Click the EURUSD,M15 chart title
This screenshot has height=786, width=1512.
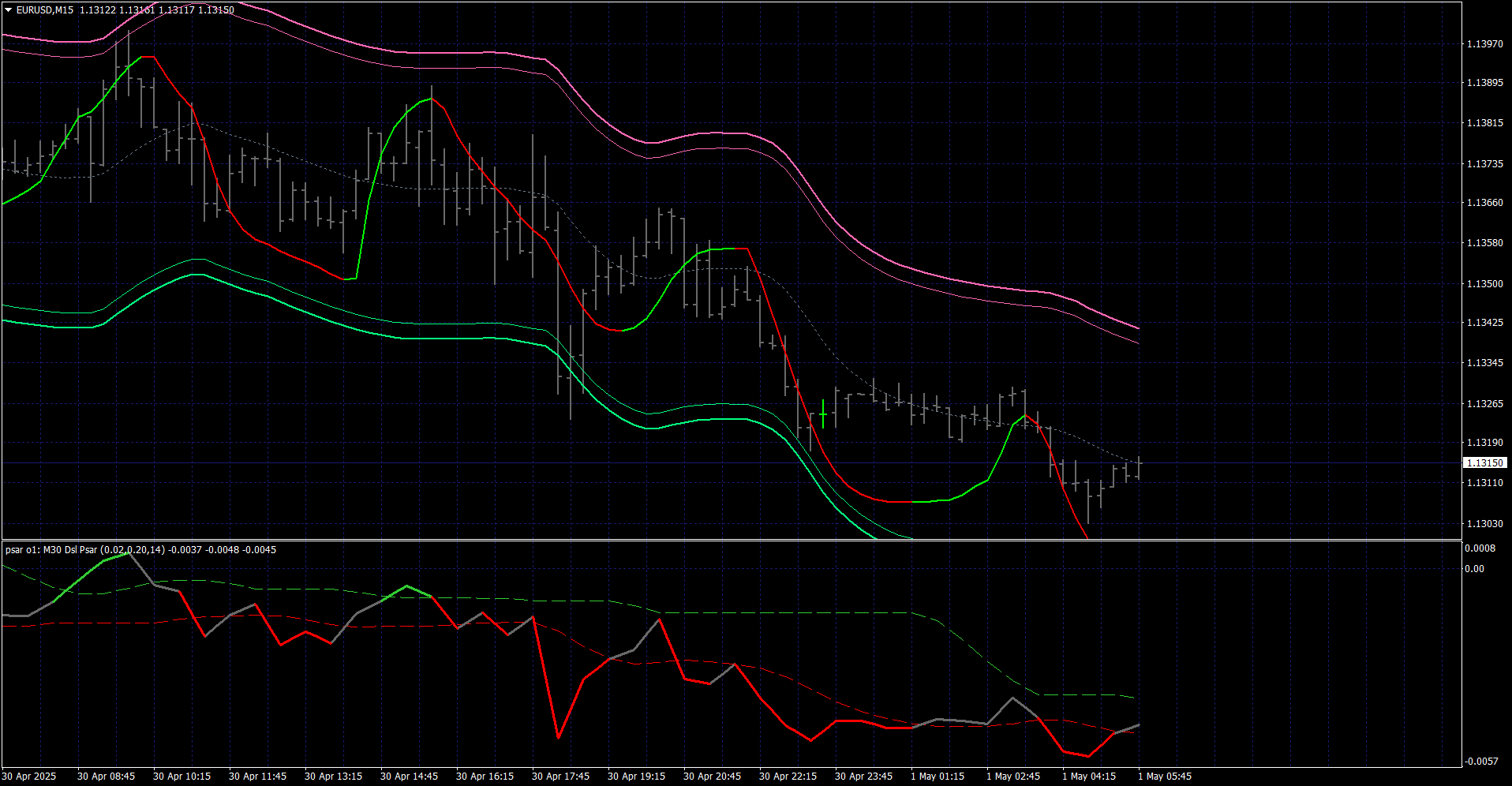point(45,10)
